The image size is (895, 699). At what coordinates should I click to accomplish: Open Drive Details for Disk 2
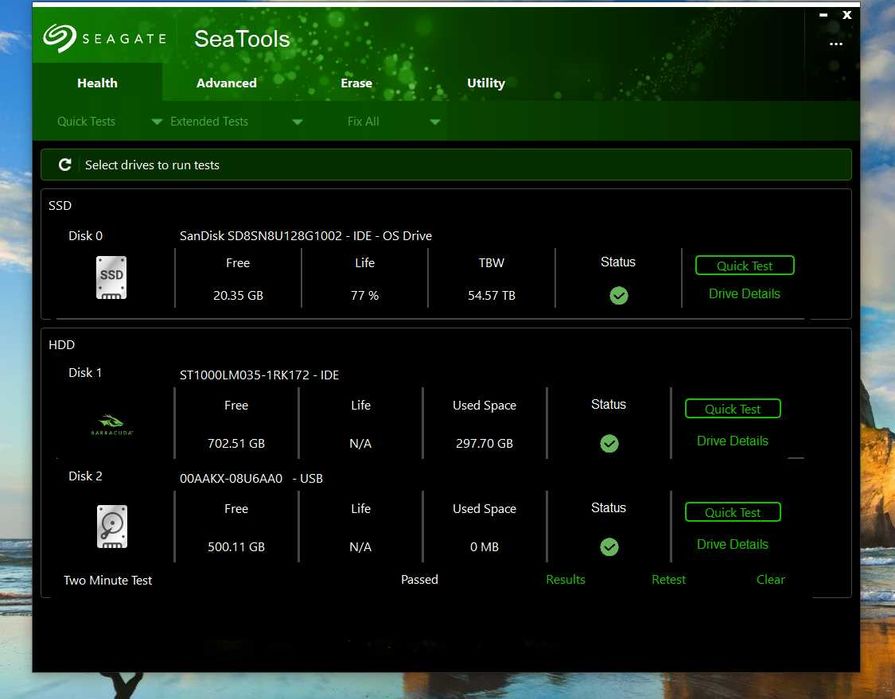coord(732,544)
